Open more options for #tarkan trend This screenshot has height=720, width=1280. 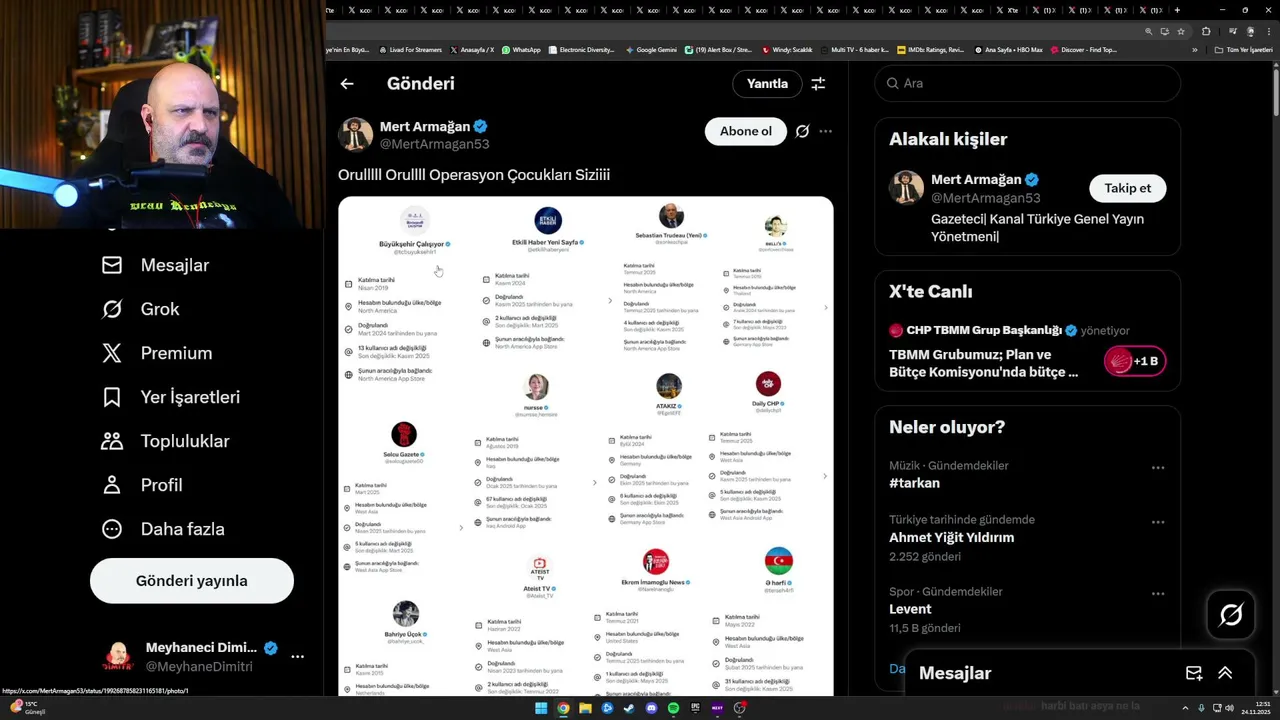[x=1158, y=468]
